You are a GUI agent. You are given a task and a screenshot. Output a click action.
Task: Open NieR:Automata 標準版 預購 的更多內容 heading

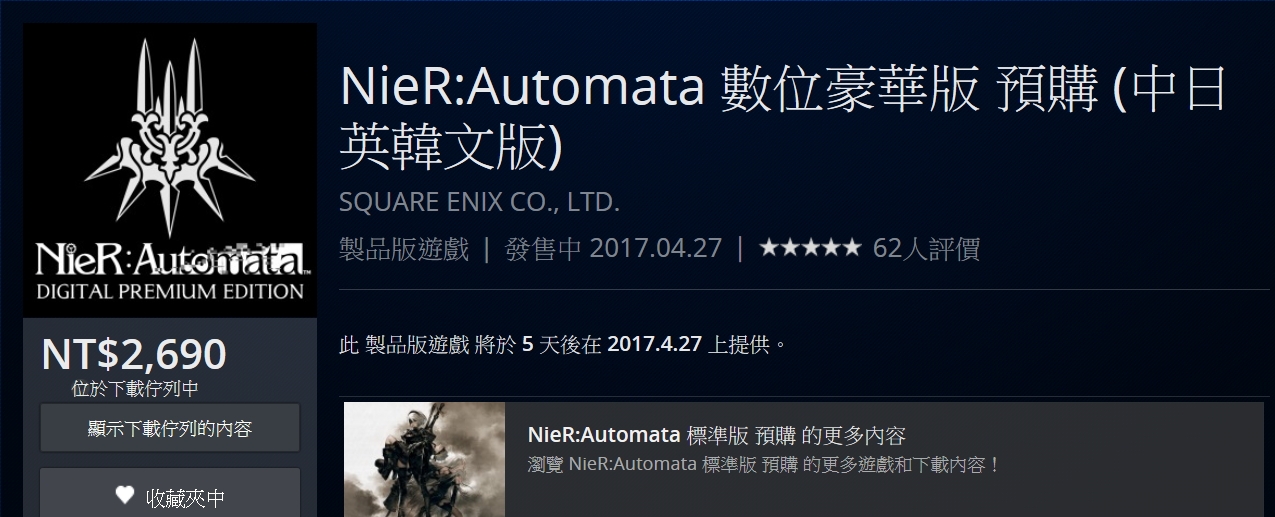click(x=716, y=436)
